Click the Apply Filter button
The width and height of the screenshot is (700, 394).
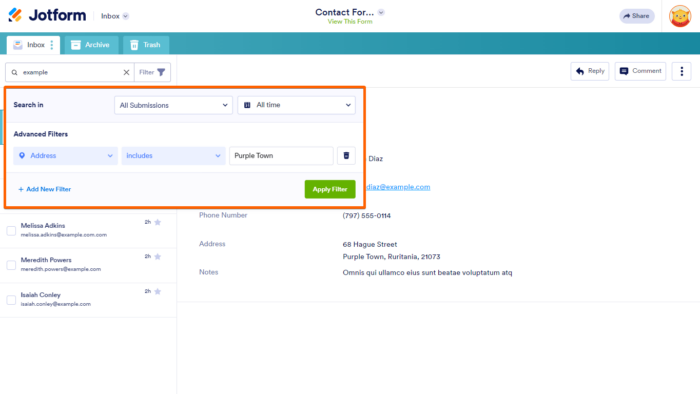coord(330,189)
